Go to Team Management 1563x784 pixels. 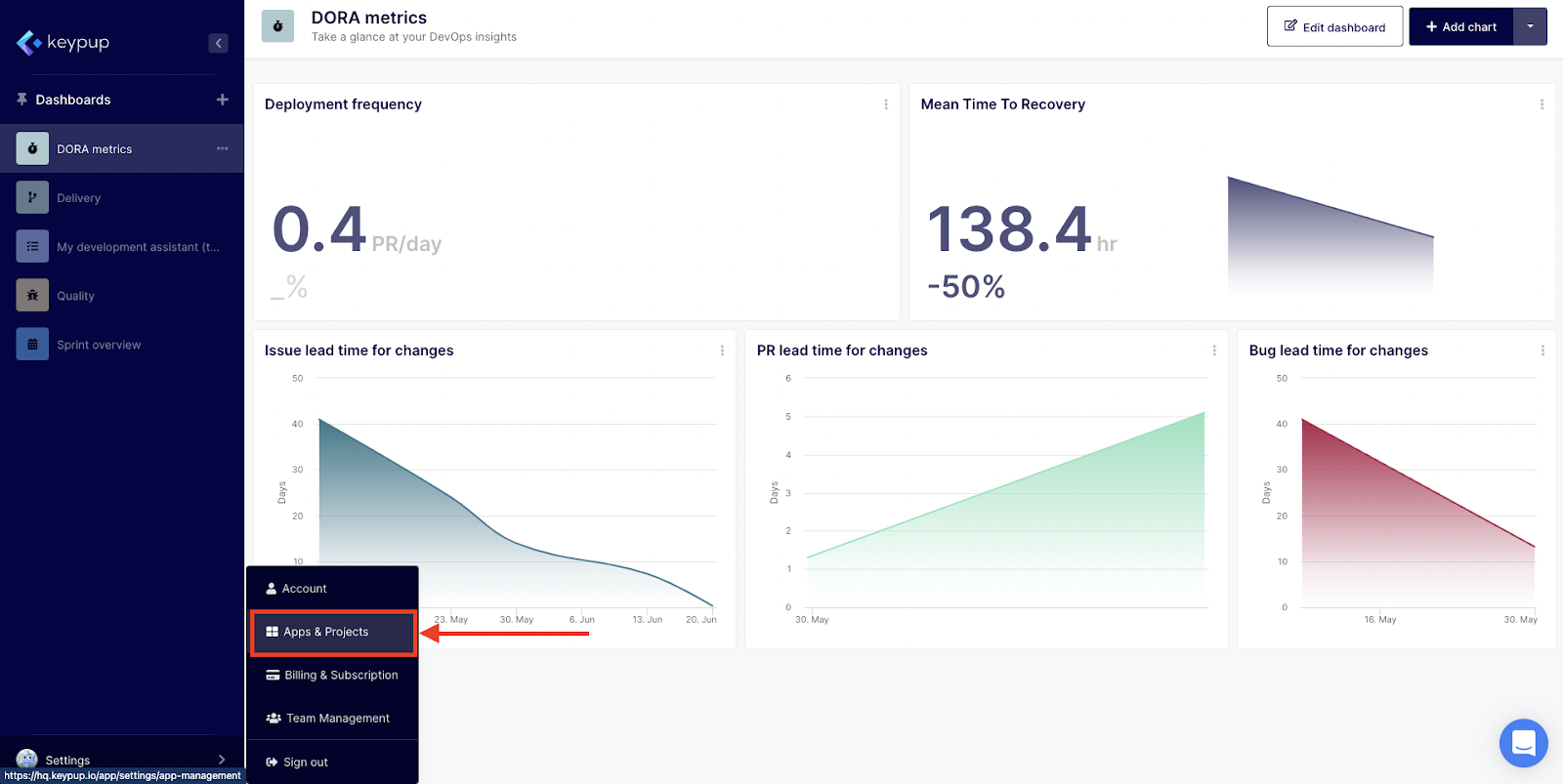(x=337, y=718)
